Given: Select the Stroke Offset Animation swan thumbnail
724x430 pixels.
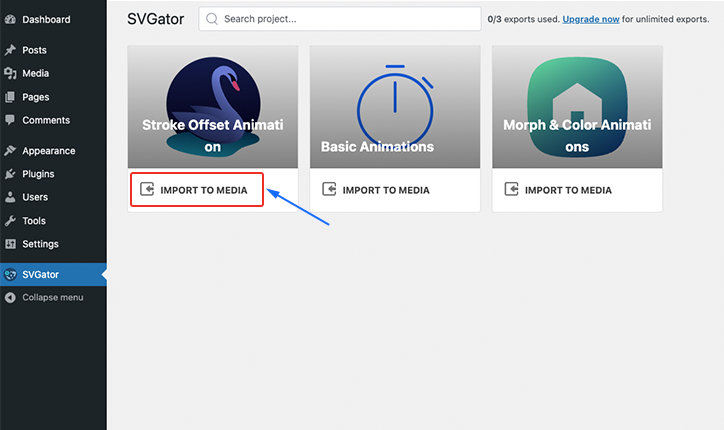Looking at the screenshot, I should coord(213,107).
